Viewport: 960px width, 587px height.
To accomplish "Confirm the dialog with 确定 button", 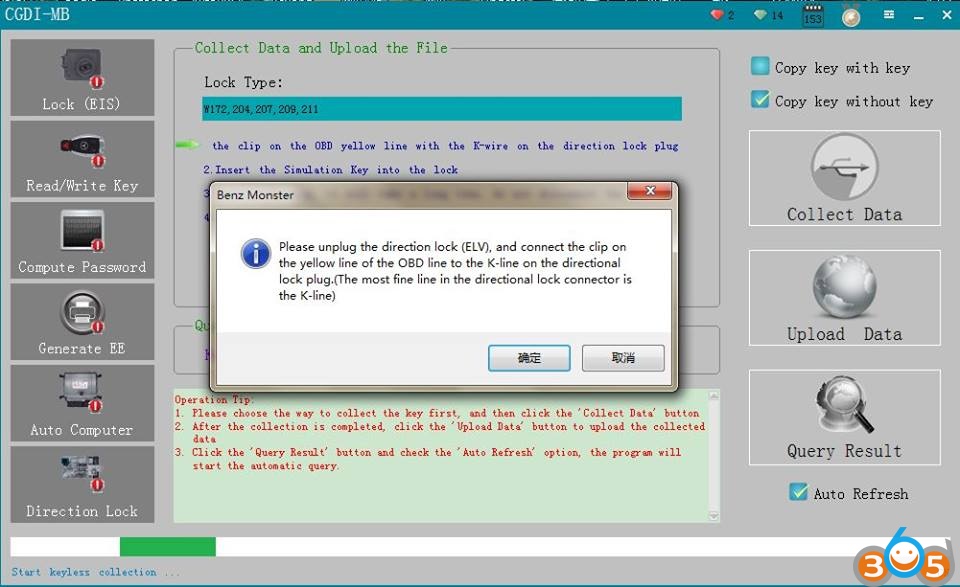I will point(529,358).
